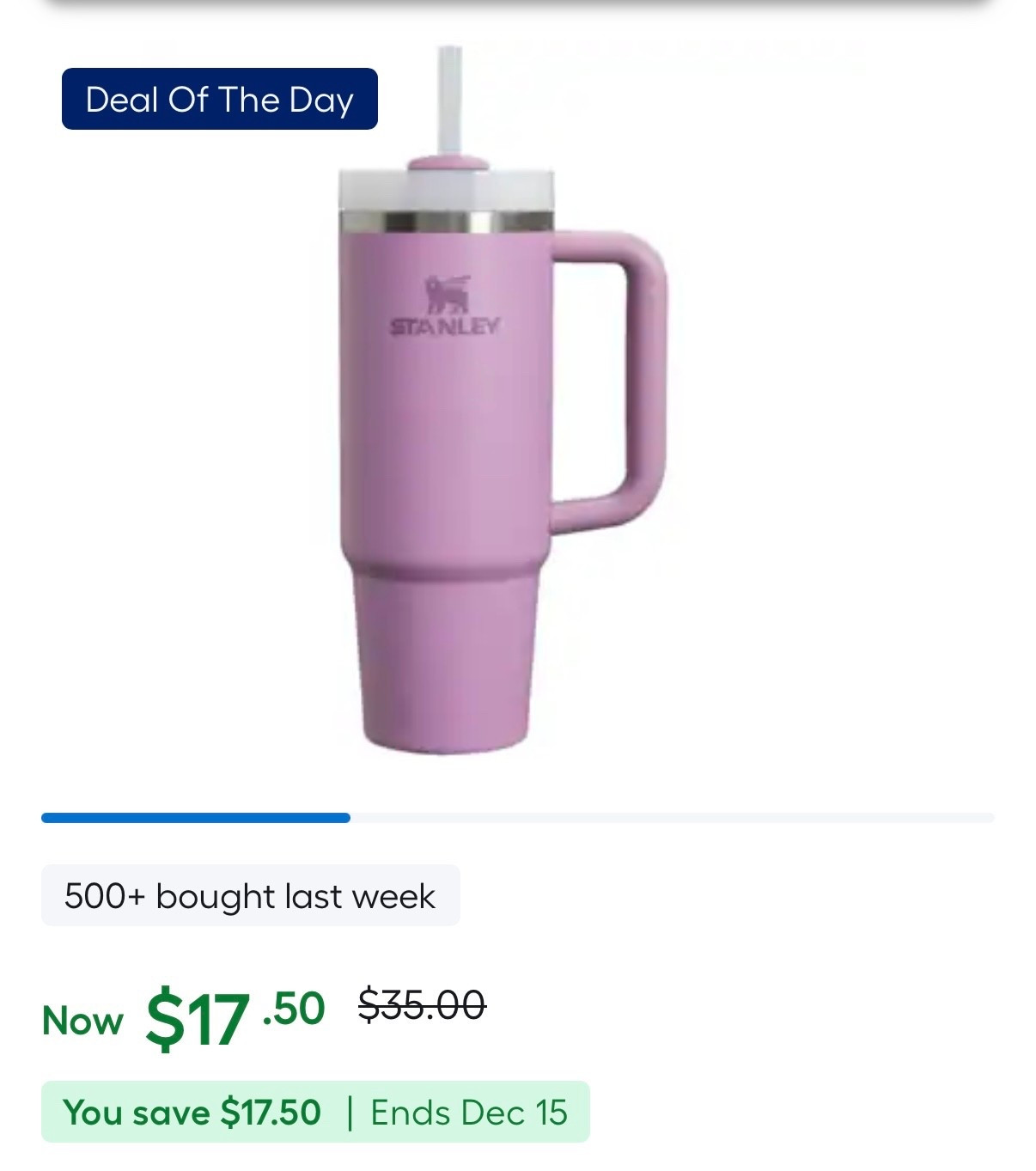Click the Deal Of The Day badge
1036x1171 pixels.
point(219,100)
